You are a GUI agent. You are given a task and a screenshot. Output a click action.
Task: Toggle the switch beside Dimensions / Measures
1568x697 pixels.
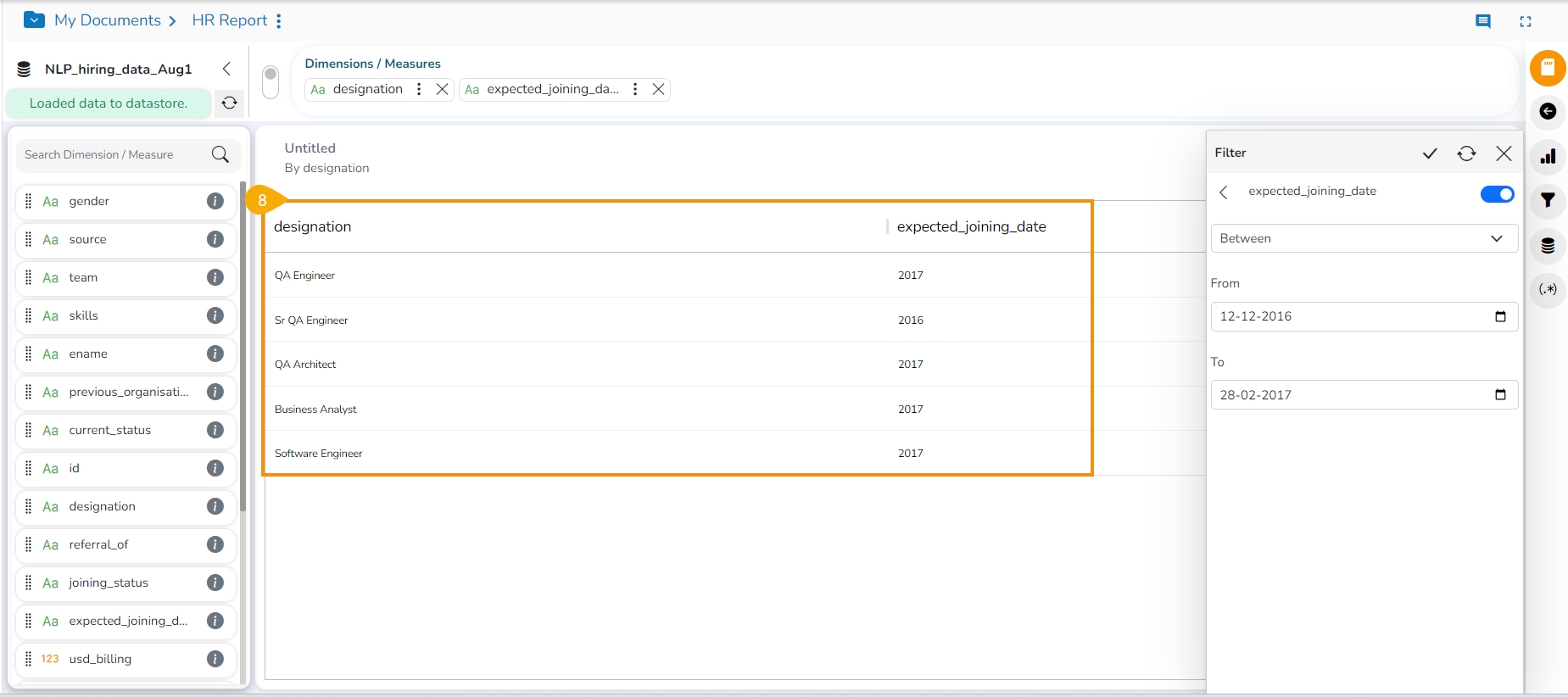[271, 82]
